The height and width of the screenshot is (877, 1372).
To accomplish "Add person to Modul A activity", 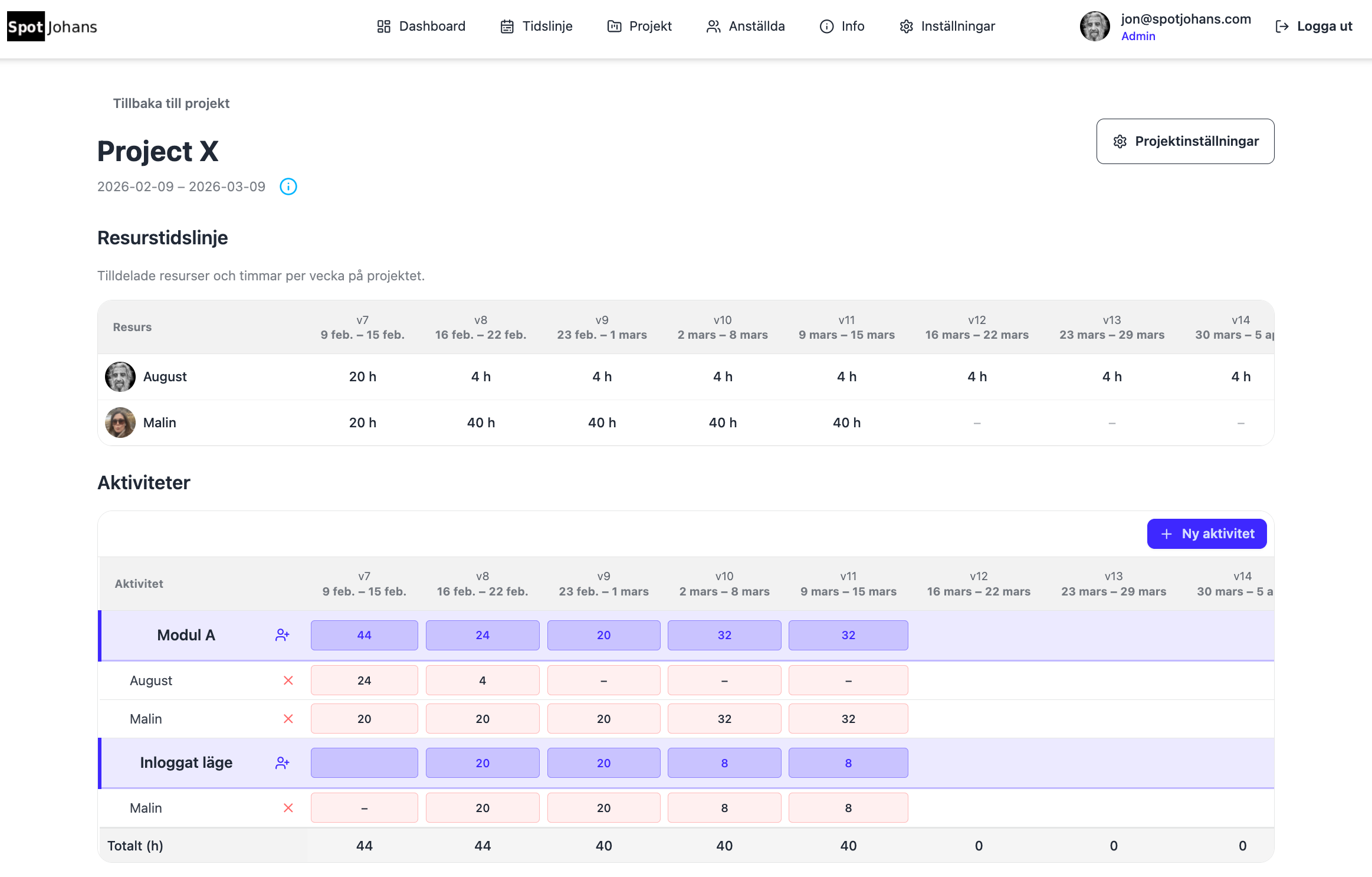I will (282, 635).
